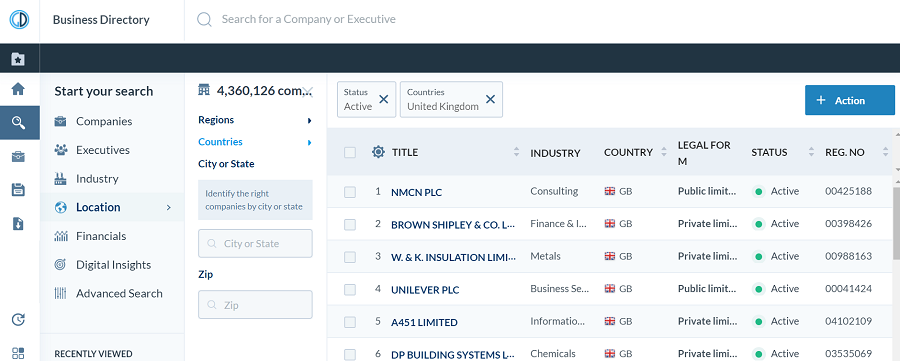Viewport: 900px width, 361px height.
Task: Click the building icon beside company count
Action: (204, 90)
